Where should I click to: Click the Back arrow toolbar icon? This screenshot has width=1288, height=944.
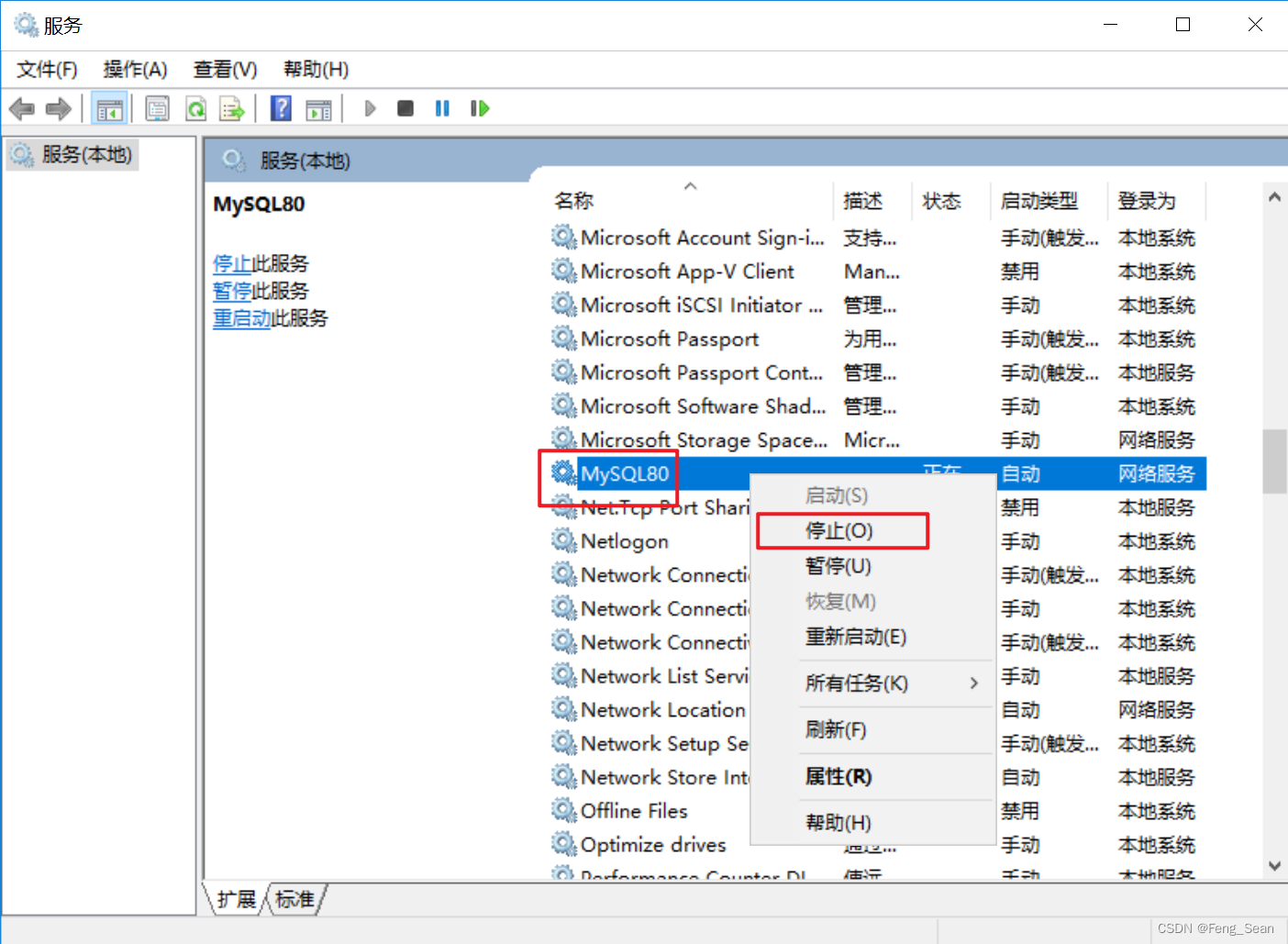[22, 109]
